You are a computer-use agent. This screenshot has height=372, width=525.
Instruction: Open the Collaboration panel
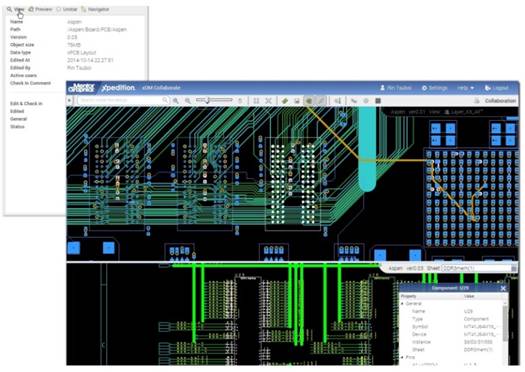click(495, 100)
